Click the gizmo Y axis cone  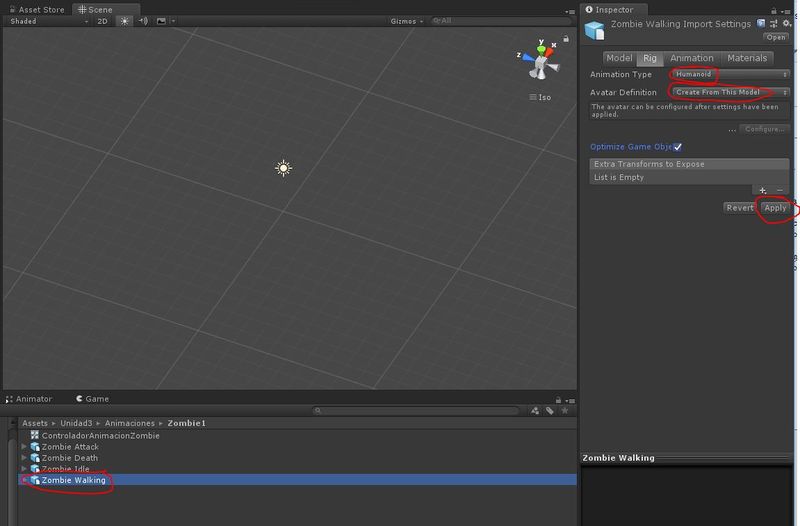pyautogui.click(x=541, y=49)
